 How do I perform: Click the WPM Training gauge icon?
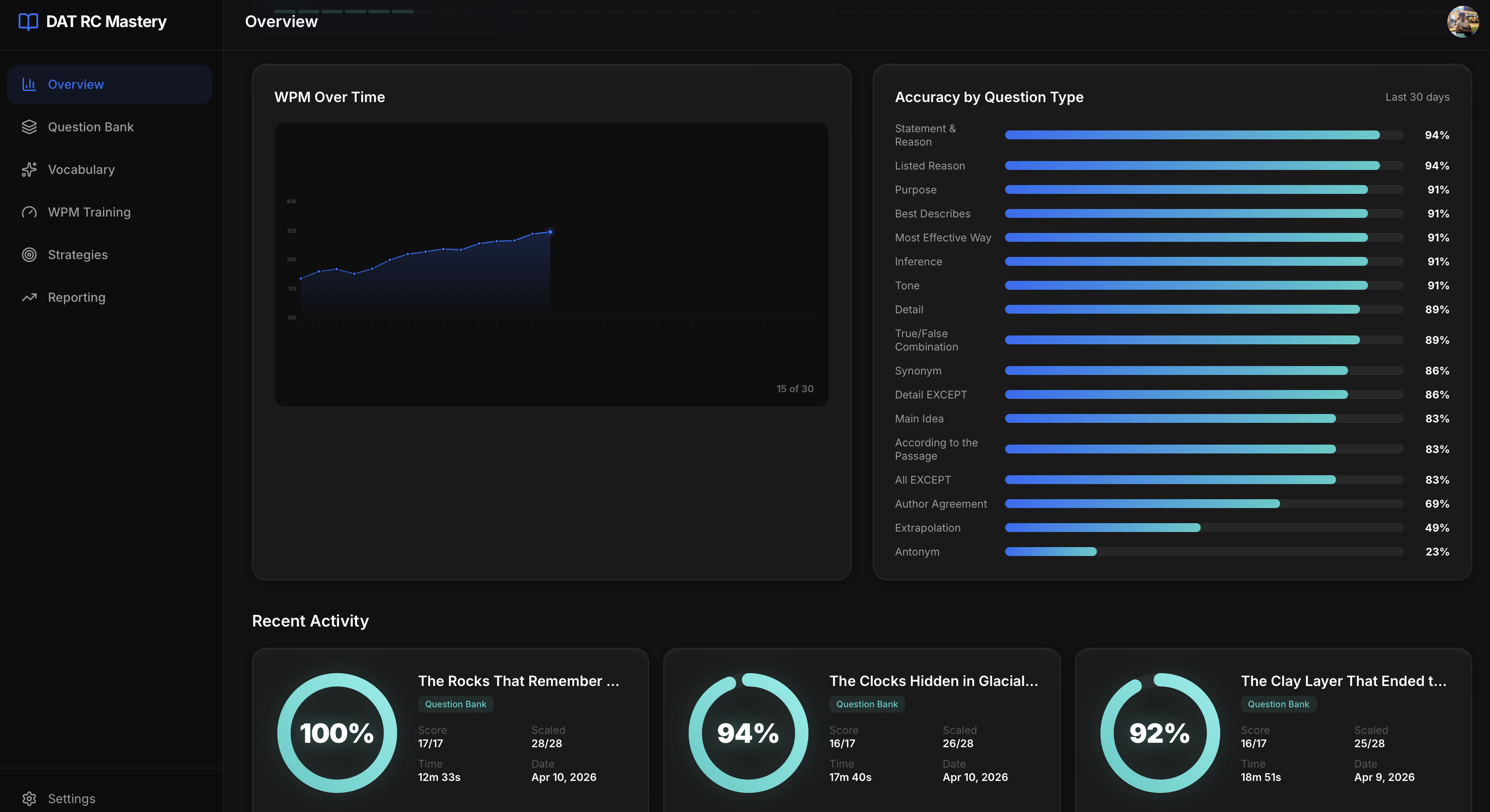pyautogui.click(x=29, y=212)
